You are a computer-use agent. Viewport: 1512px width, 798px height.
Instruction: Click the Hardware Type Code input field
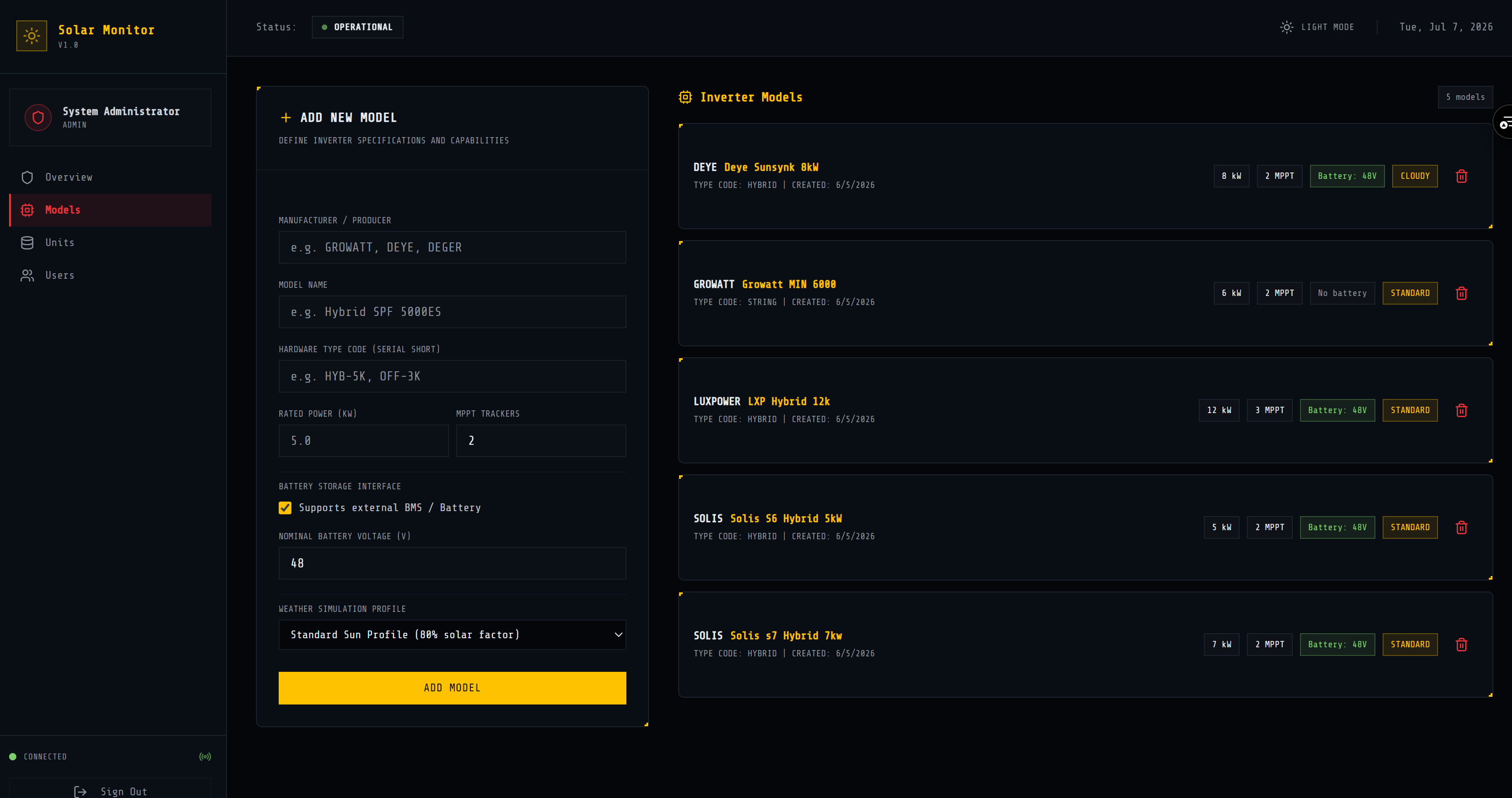coord(452,377)
